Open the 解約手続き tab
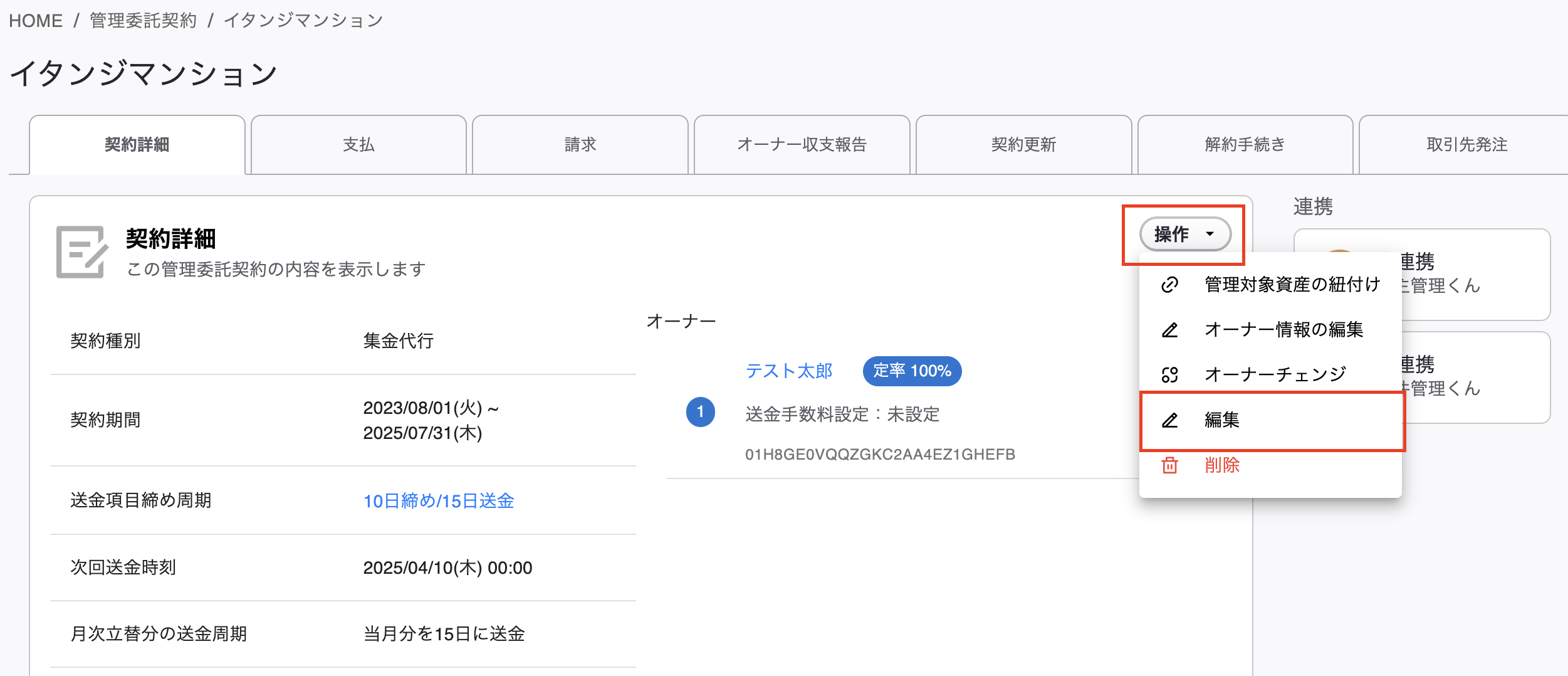This screenshot has width=1568, height=676. tap(1245, 144)
